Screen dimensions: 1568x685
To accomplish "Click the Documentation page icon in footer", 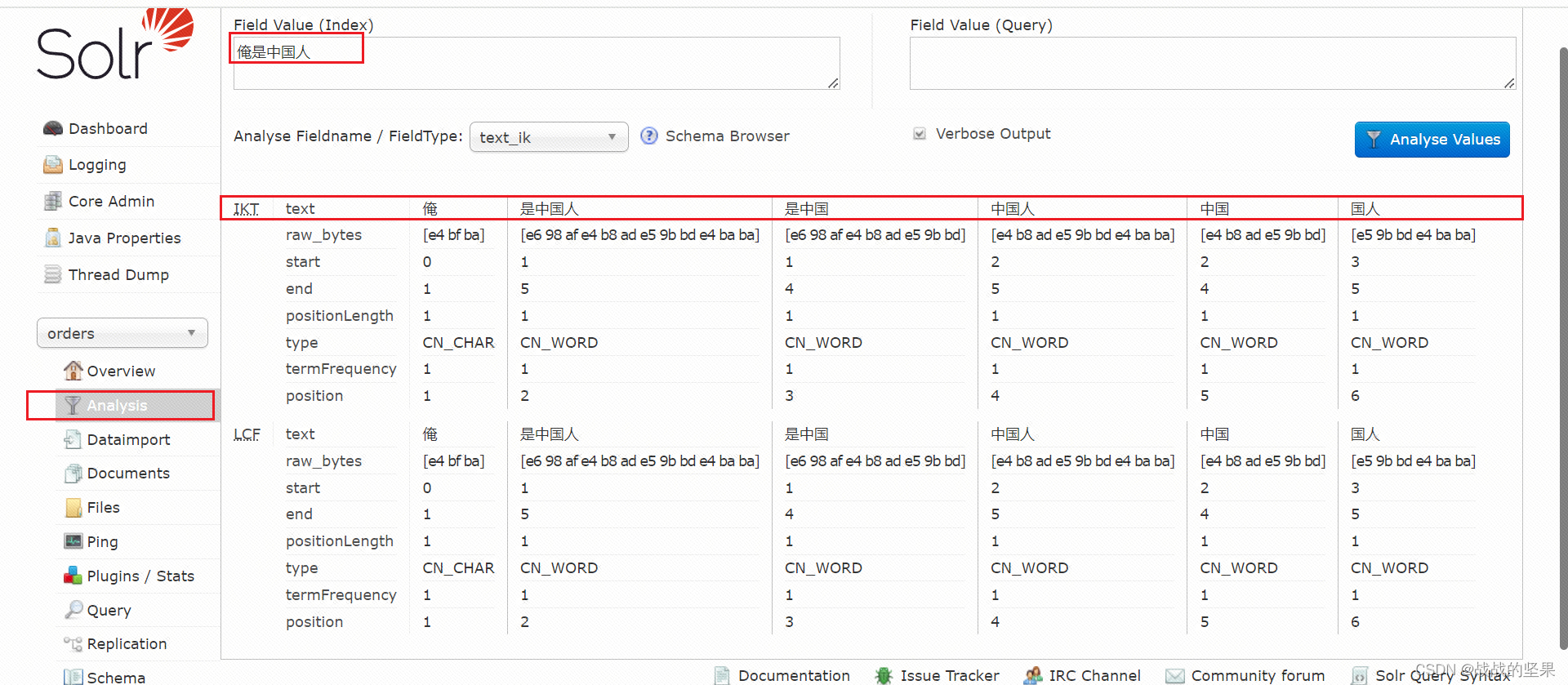I will coord(722,675).
